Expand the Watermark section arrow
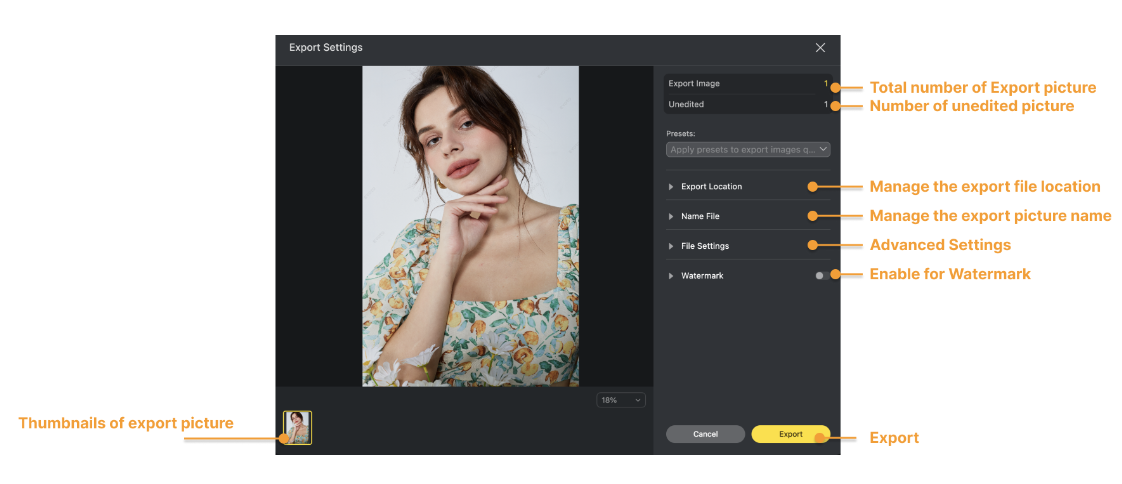The height and width of the screenshot is (484, 1122). point(671,276)
